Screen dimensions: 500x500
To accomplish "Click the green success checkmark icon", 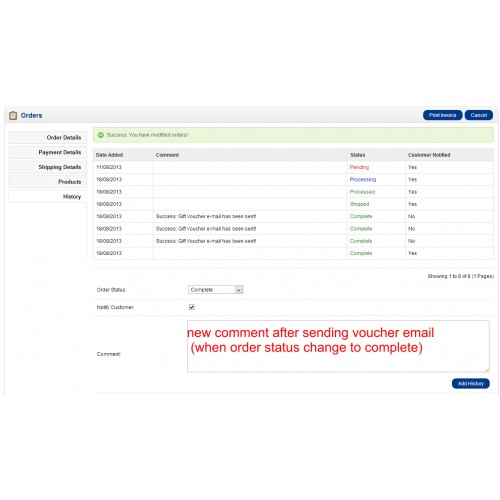I will (100, 135).
